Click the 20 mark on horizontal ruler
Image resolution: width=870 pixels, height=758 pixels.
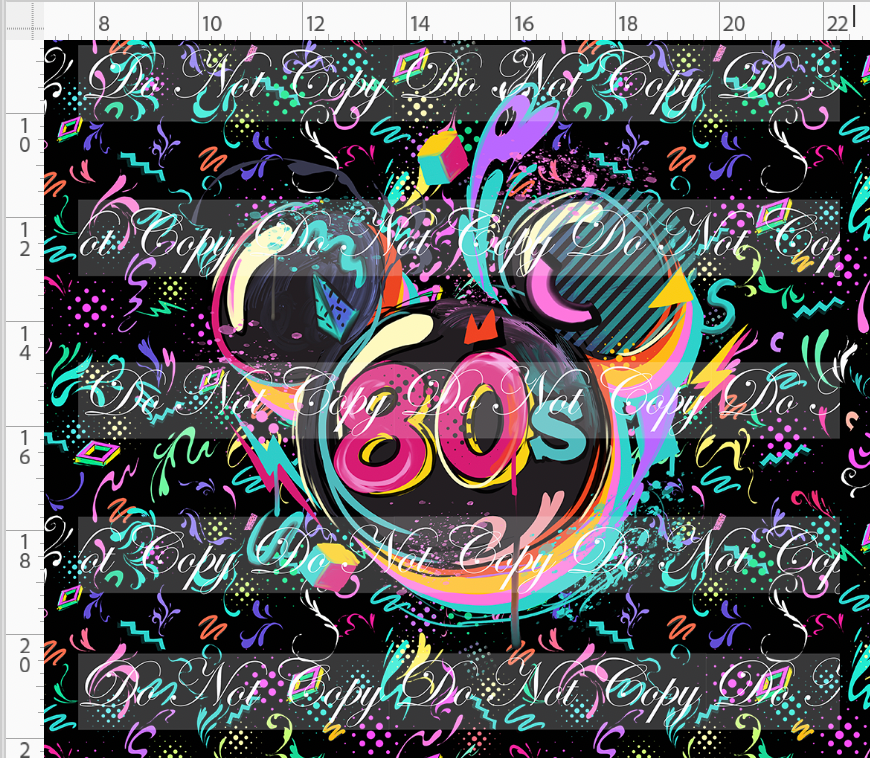tap(734, 24)
